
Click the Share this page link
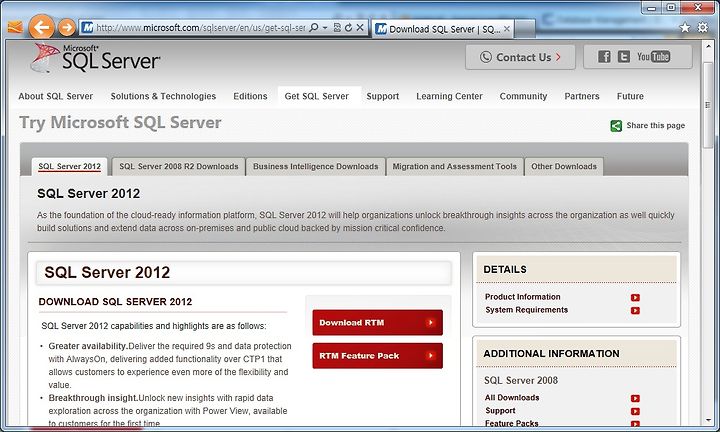(656, 125)
